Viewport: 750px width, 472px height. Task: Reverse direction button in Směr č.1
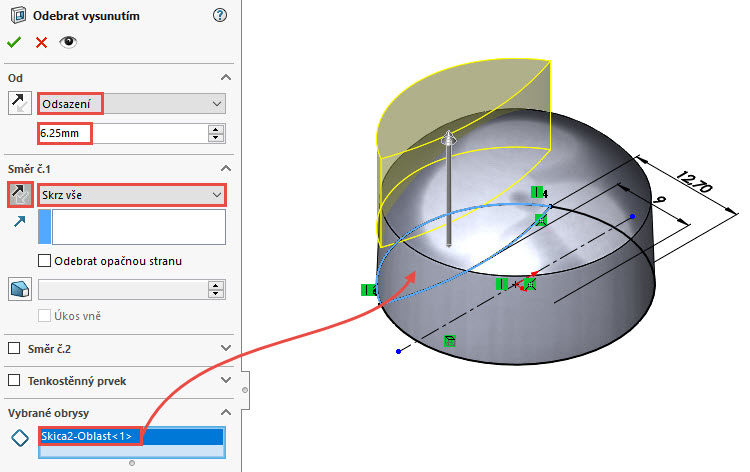point(20,194)
